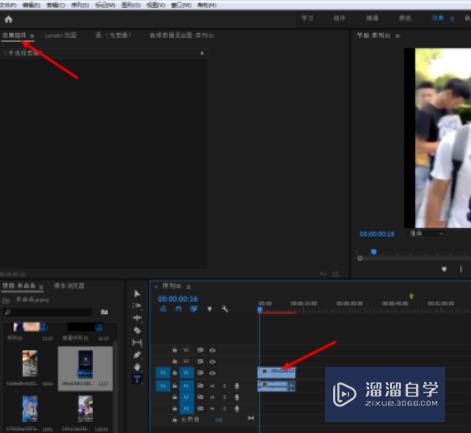Open program monitor zoom fit dropdown
The image size is (471, 433).
pyautogui.click(x=427, y=234)
